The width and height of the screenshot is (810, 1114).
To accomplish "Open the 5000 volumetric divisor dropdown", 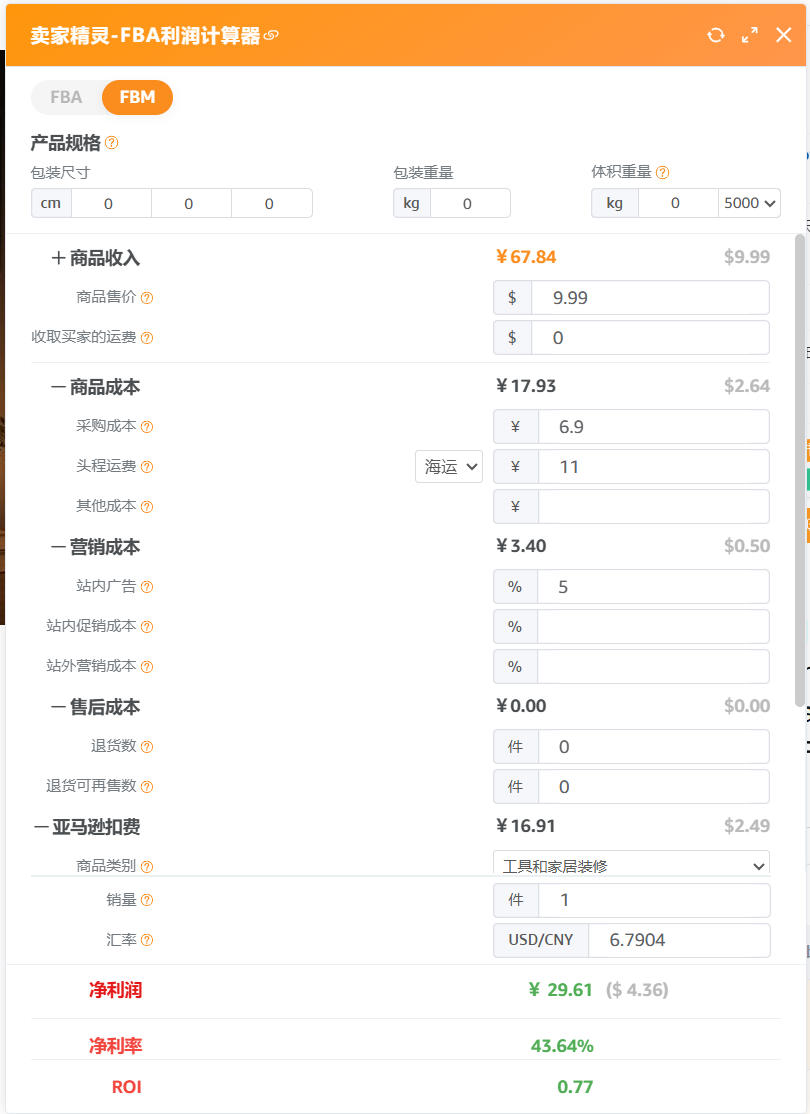I will pyautogui.click(x=749, y=203).
